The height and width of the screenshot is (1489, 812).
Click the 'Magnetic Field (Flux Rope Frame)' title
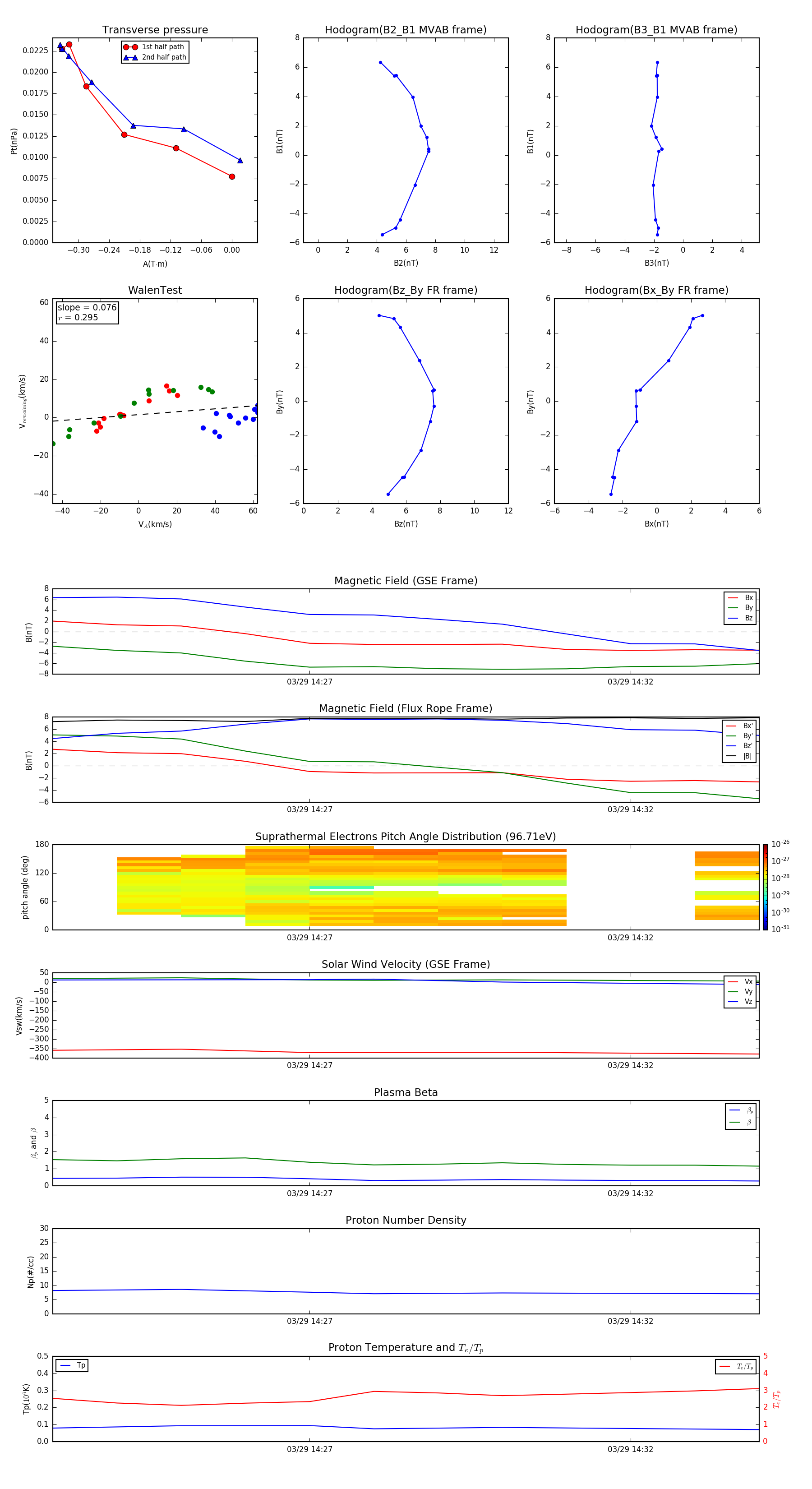tap(406, 709)
